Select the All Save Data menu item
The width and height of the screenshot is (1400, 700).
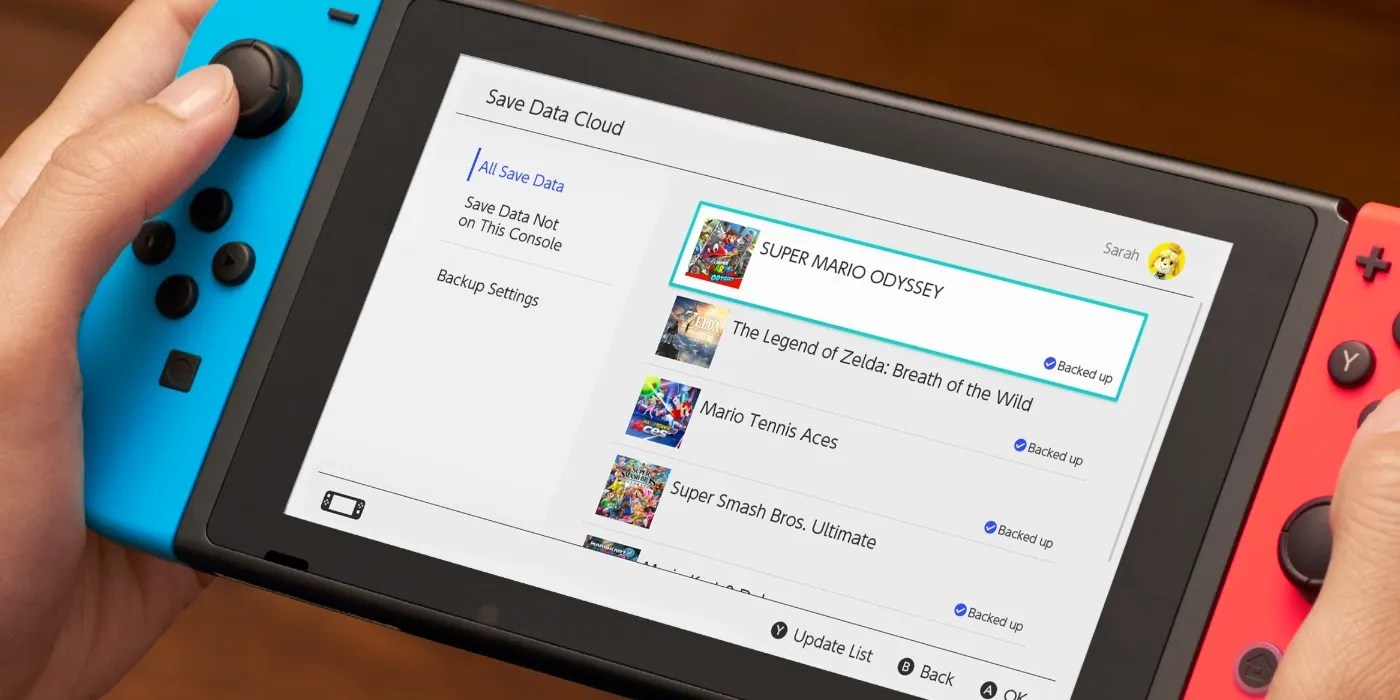click(521, 176)
